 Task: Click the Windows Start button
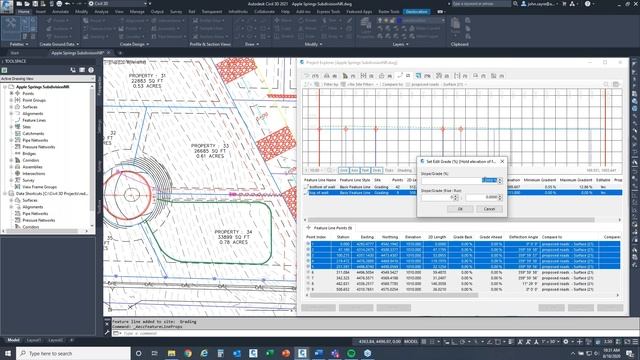(x=8, y=353)
